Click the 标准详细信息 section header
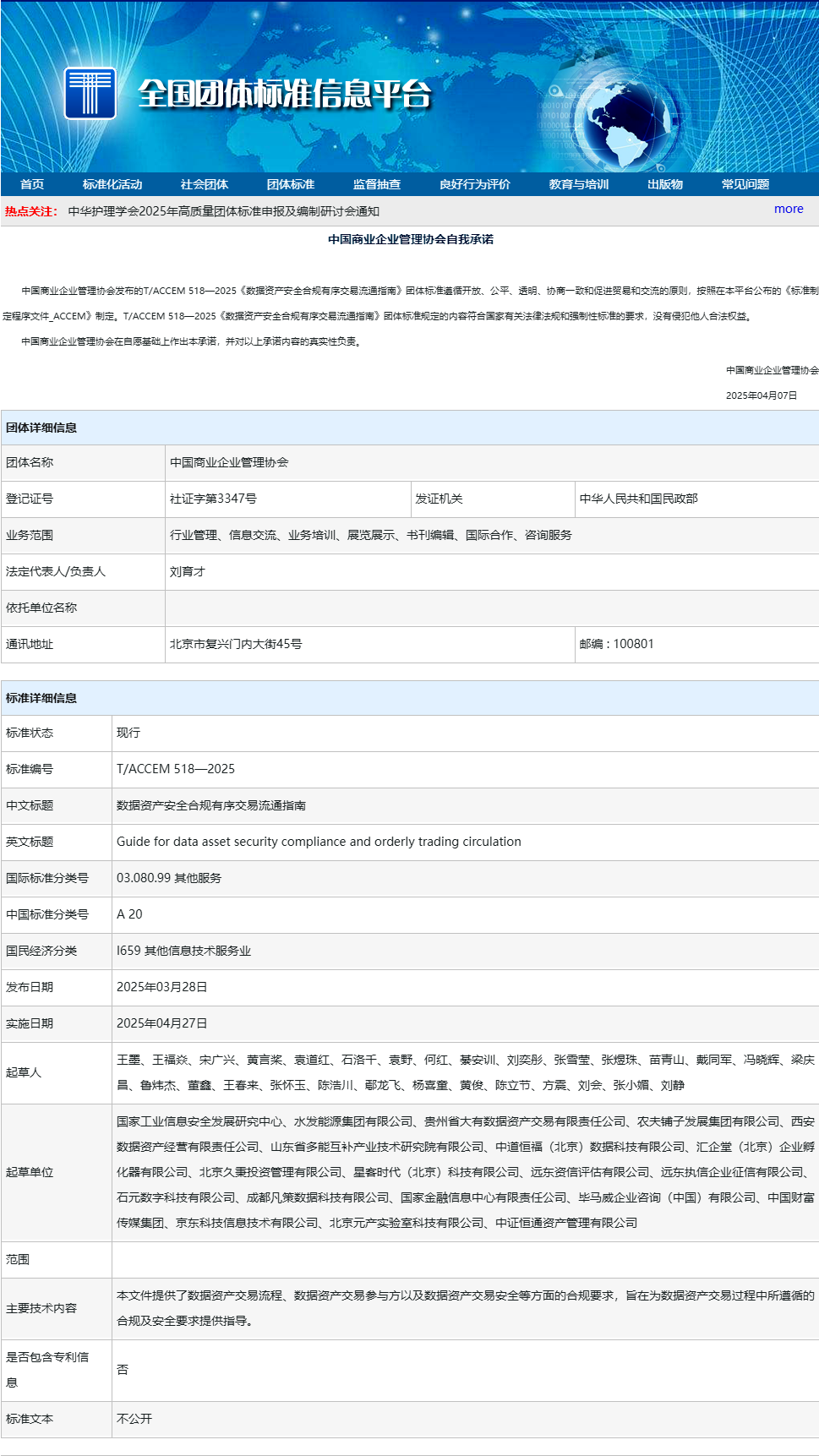This screenshot has height=1456, width=819. 41,698
